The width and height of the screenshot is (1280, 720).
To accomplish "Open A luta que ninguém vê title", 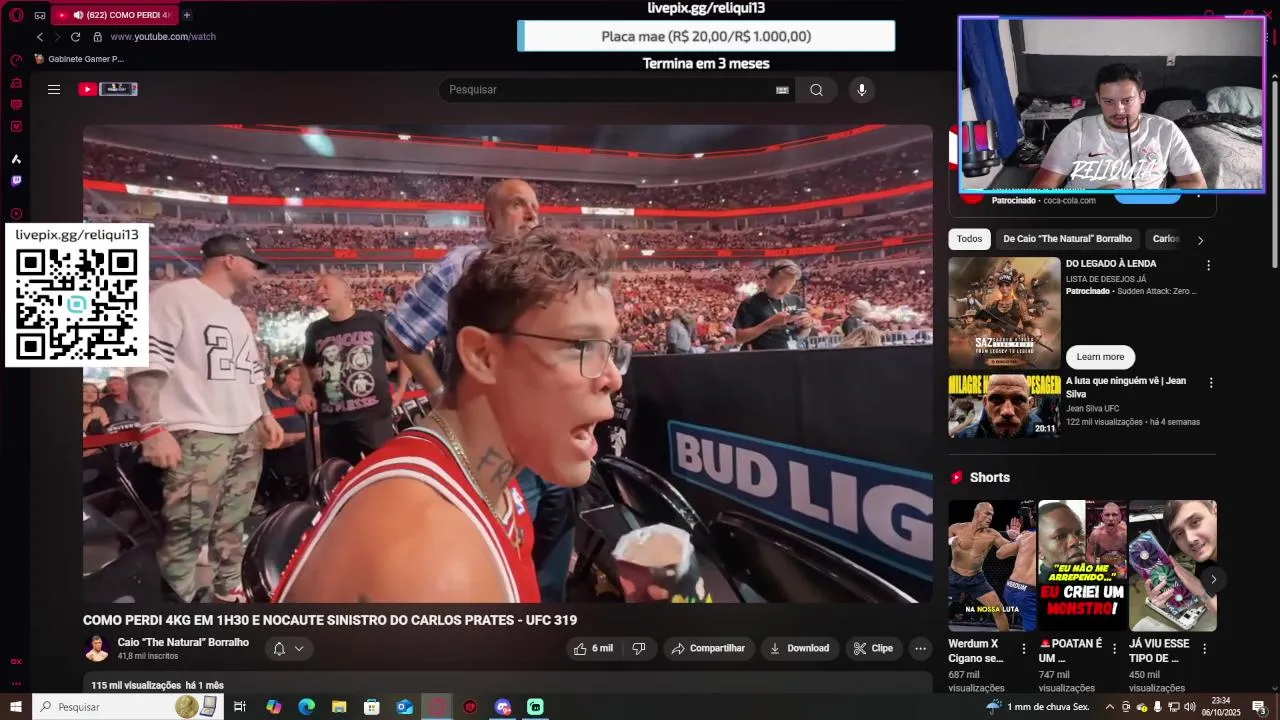I will click(x=1126, y=387).
